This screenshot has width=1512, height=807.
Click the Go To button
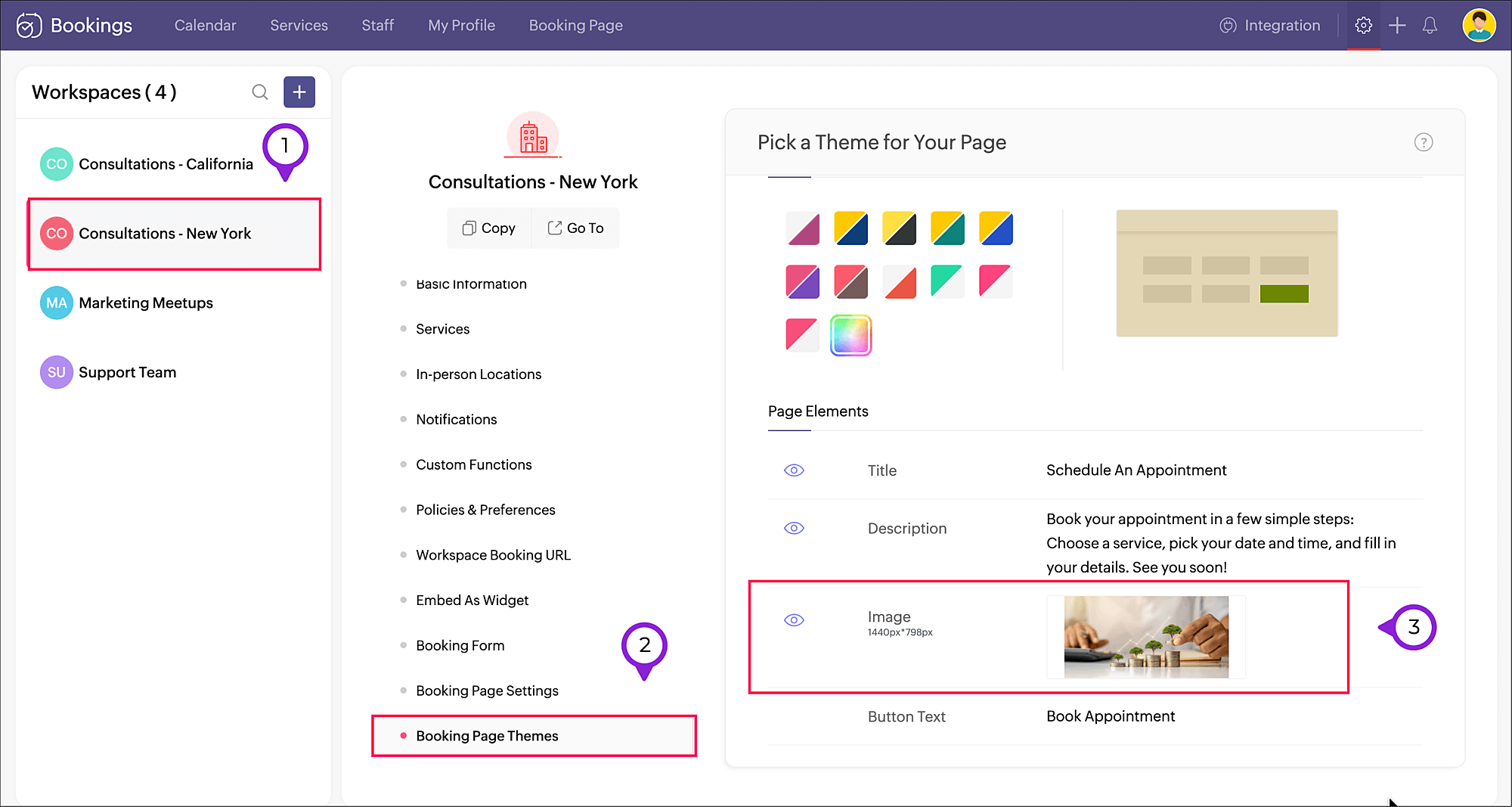576,228
